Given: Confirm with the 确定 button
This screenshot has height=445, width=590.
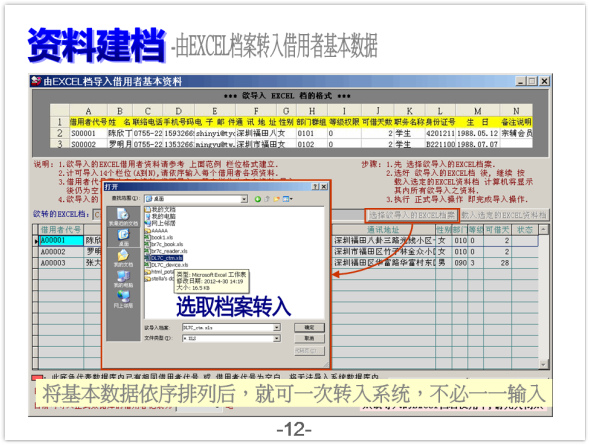Looking at the screenshot, I should coord(309,328).
